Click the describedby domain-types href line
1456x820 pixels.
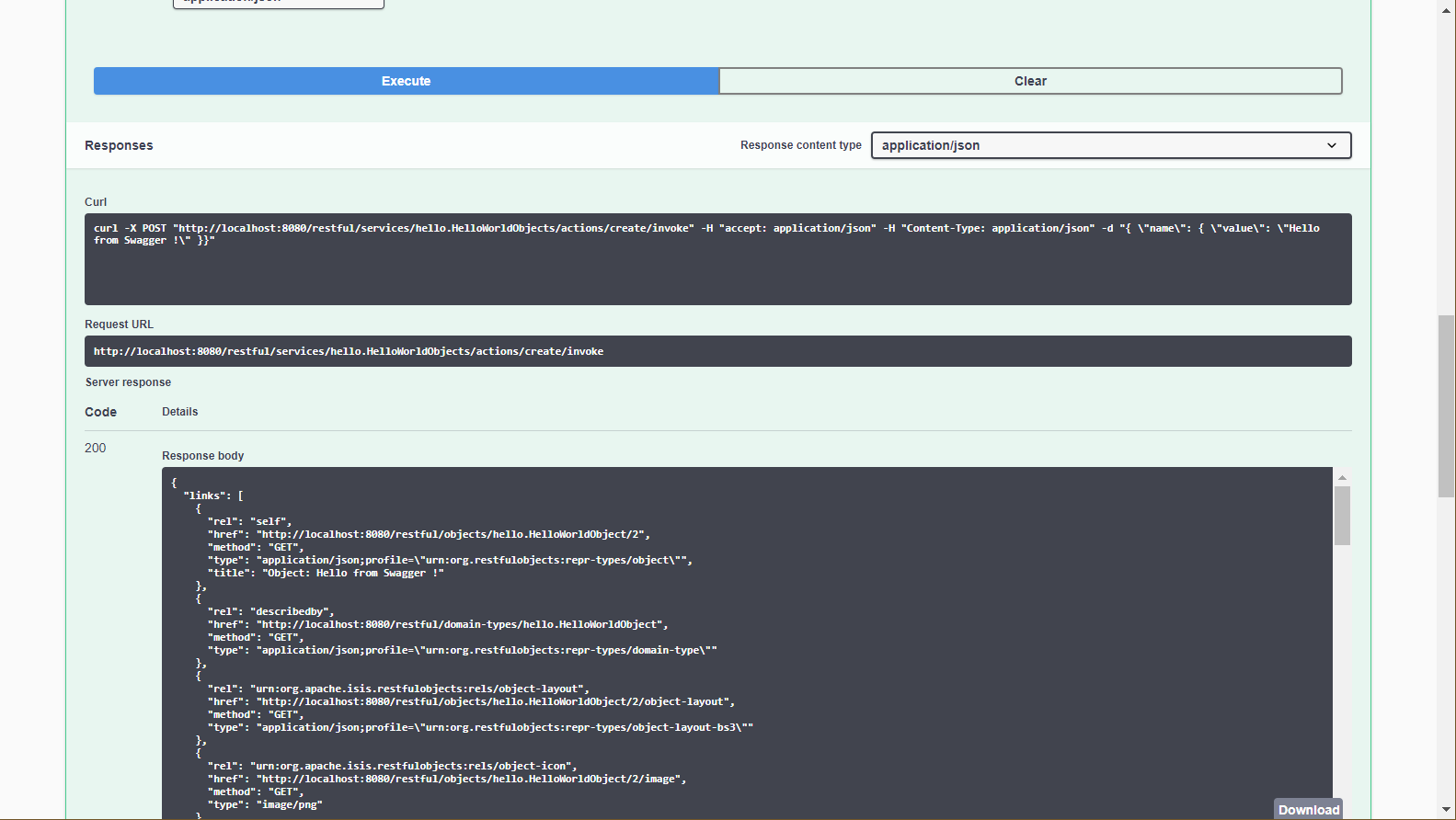460,624
